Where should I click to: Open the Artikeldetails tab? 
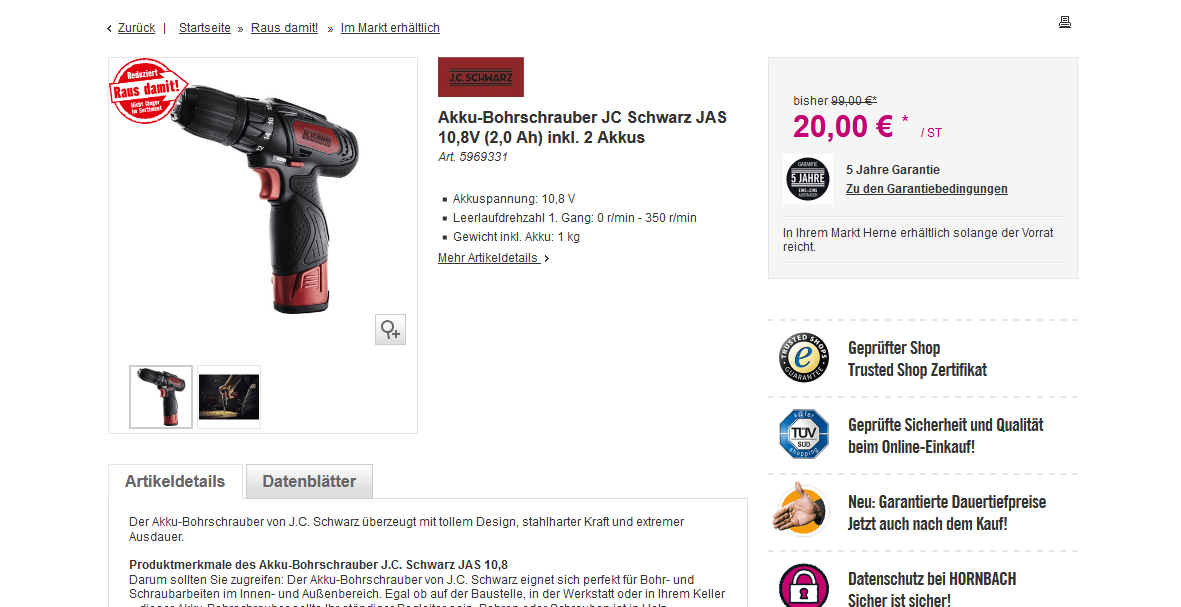(175, 481)
